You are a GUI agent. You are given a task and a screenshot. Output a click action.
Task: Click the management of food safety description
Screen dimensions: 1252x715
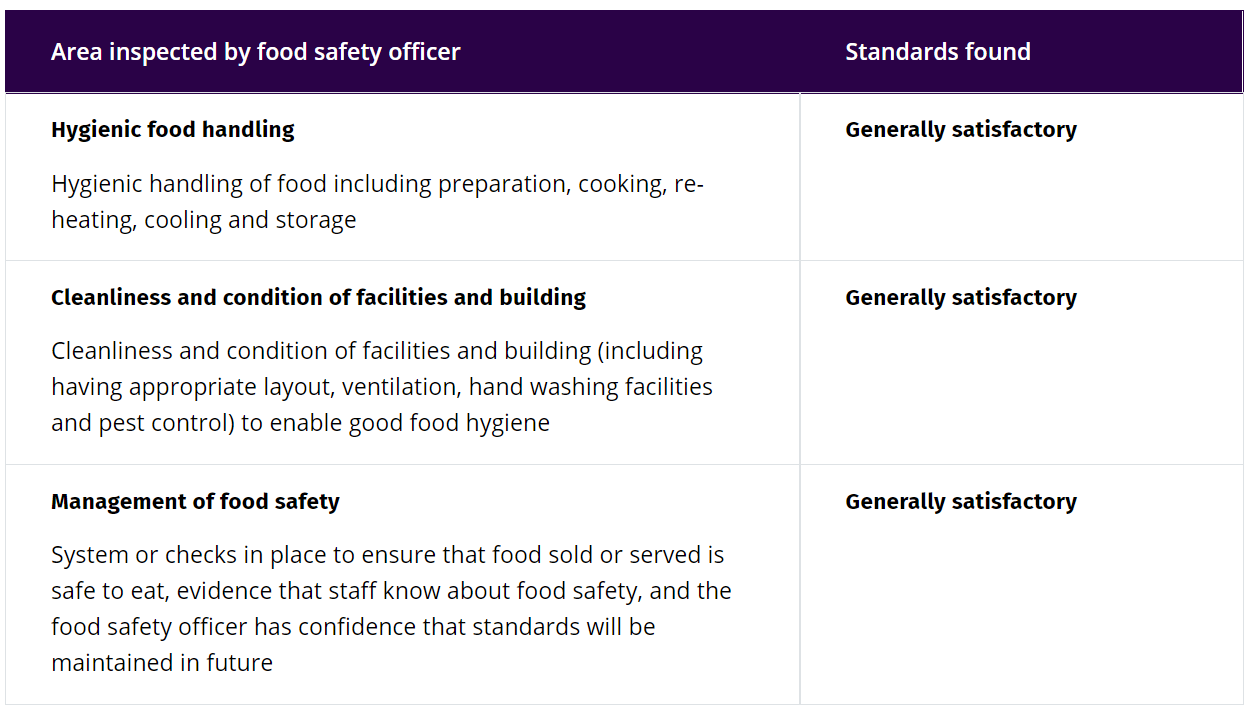(x=391, y=609)
